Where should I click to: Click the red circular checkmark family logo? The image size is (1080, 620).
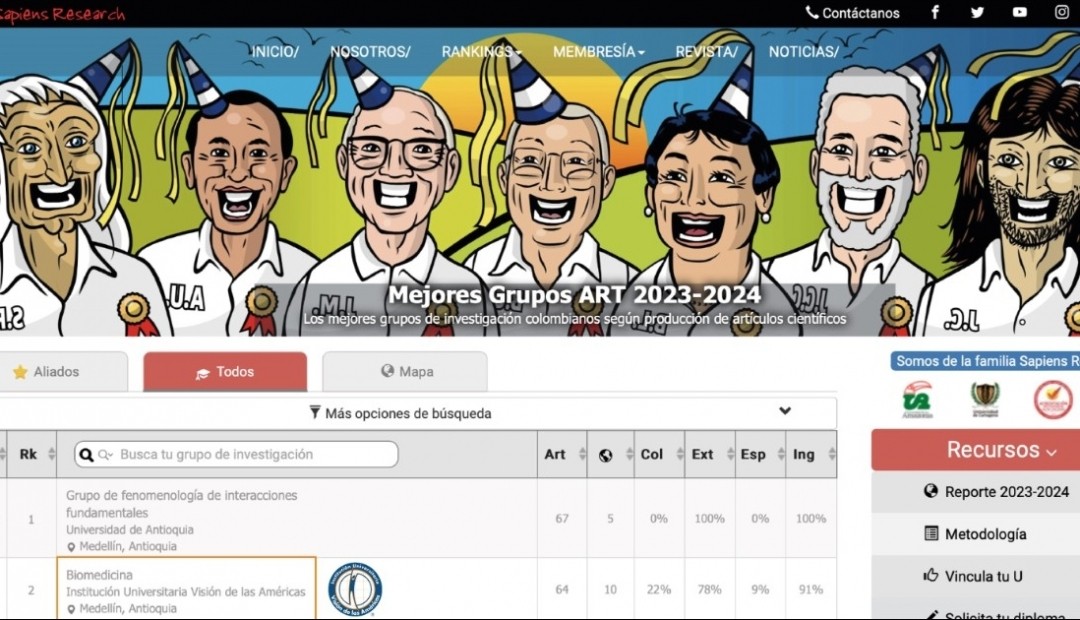pos(1053,400)
